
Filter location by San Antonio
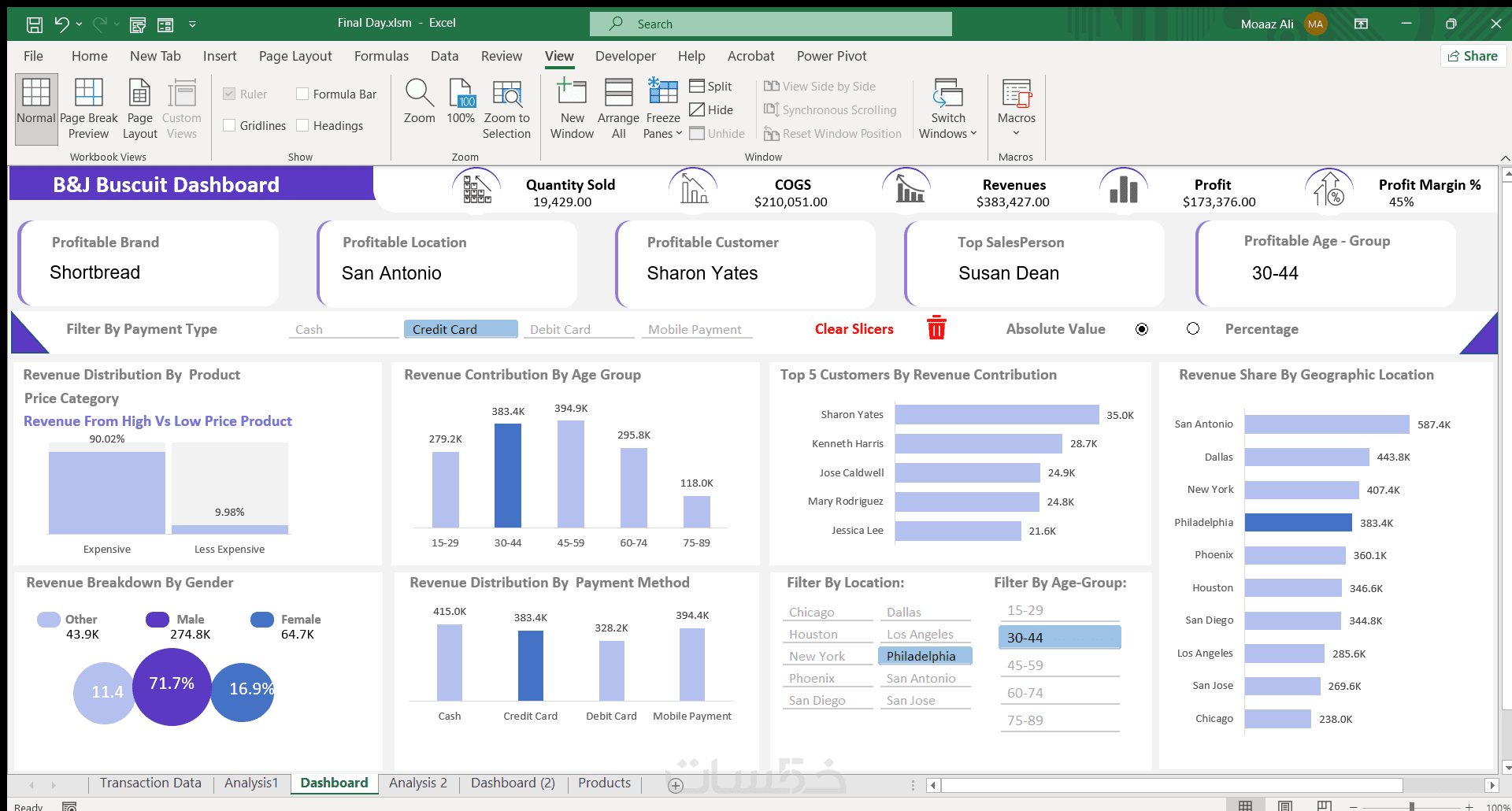click(925, 678)
